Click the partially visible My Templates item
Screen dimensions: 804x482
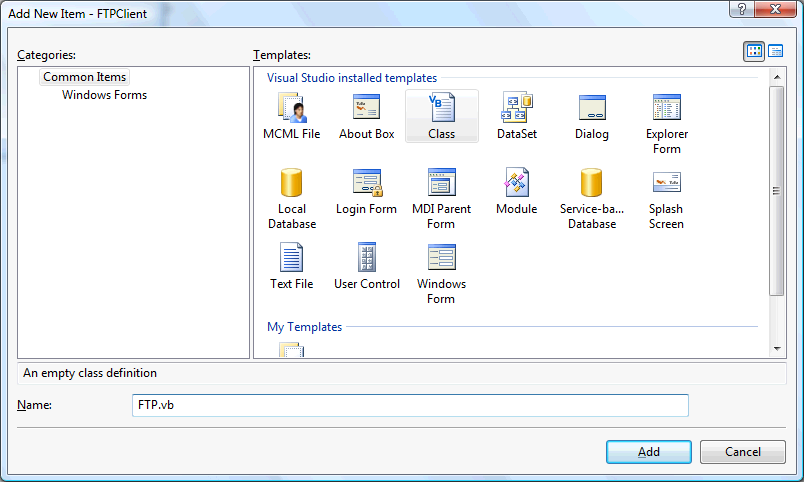click(291, 350)
